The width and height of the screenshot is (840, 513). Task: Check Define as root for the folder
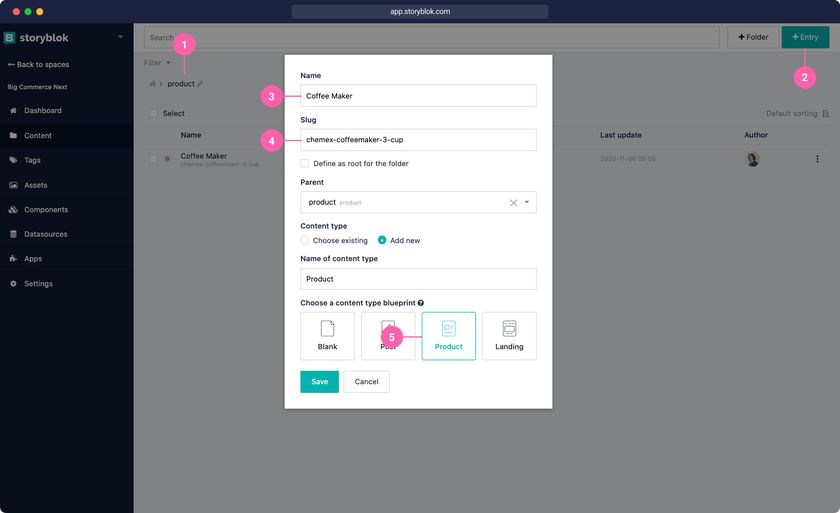tap(304, 163)
